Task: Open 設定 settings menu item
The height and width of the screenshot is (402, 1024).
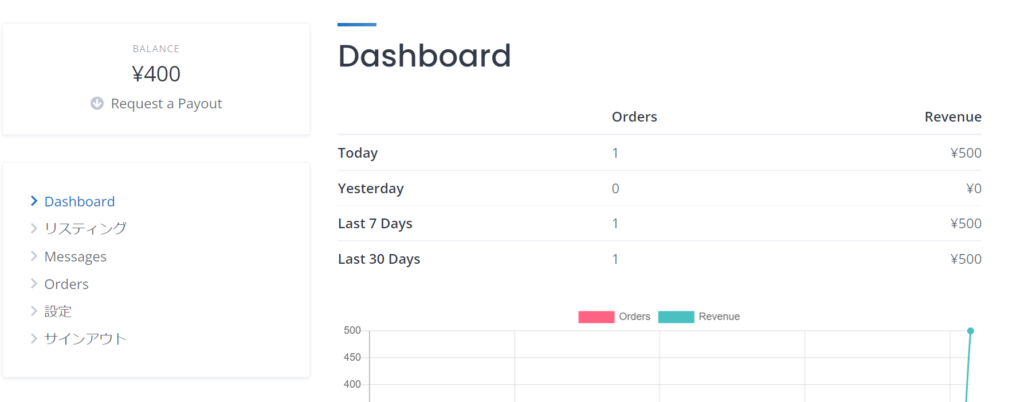Action: pyautogui.click(x=58, y=311)
